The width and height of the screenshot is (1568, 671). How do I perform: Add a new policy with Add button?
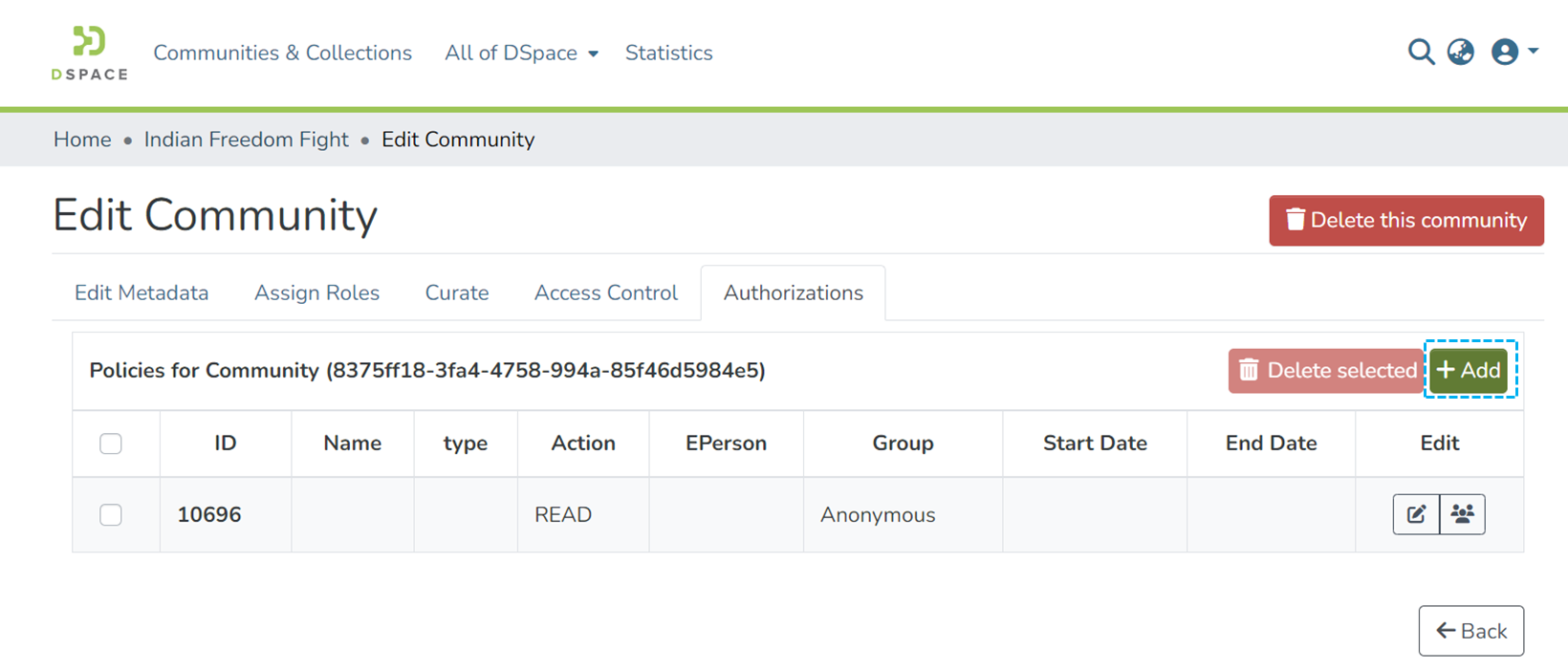1469,371
